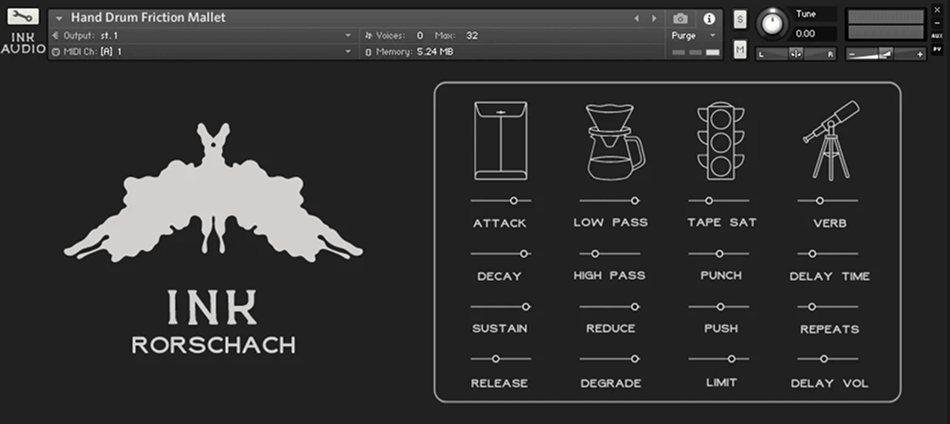Click the coffee dripper icon
Screen dimensions: 950x424
tap(614, 142)
